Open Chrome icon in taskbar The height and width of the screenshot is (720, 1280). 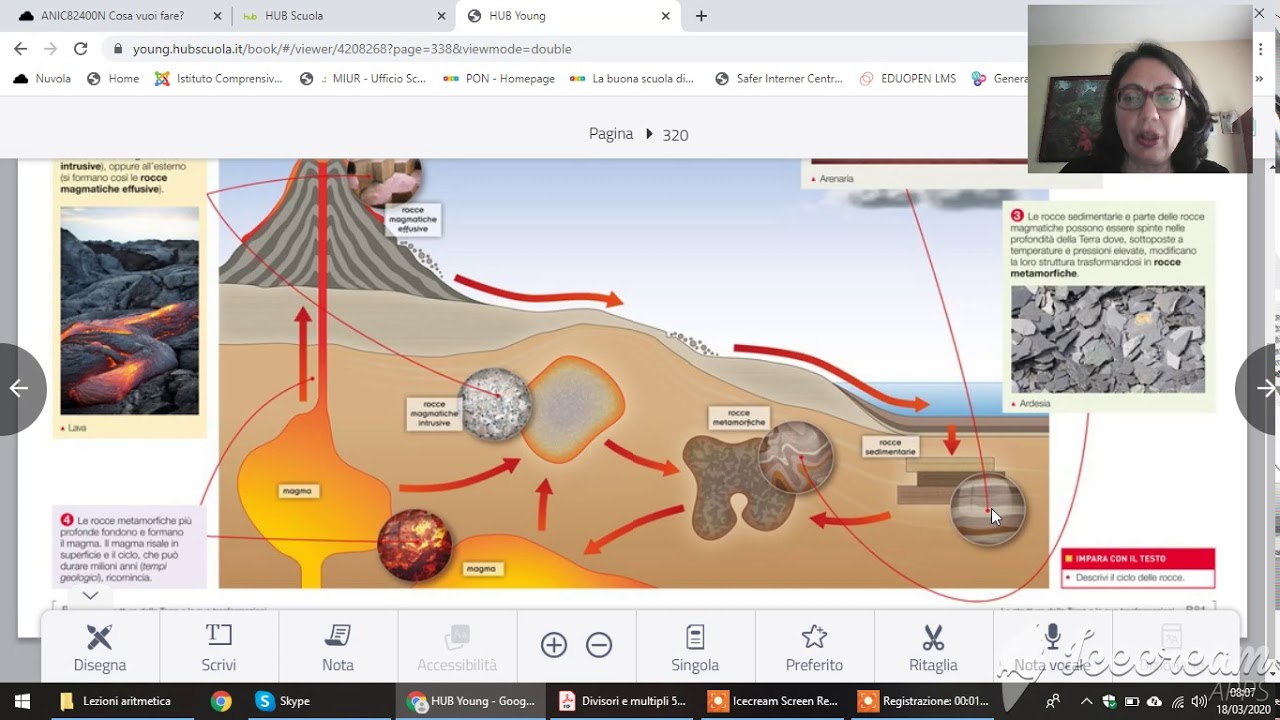[221, 701]
